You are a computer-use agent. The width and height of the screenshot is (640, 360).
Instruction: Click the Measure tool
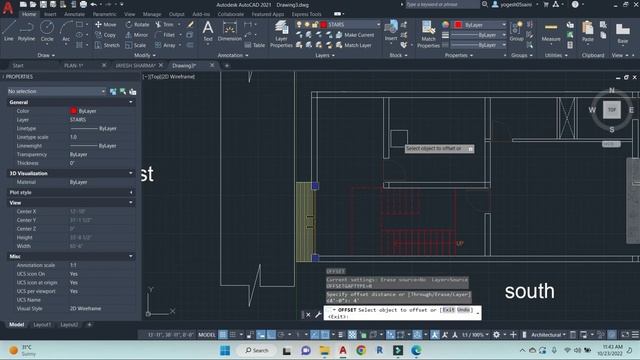(x=551, y=32)
